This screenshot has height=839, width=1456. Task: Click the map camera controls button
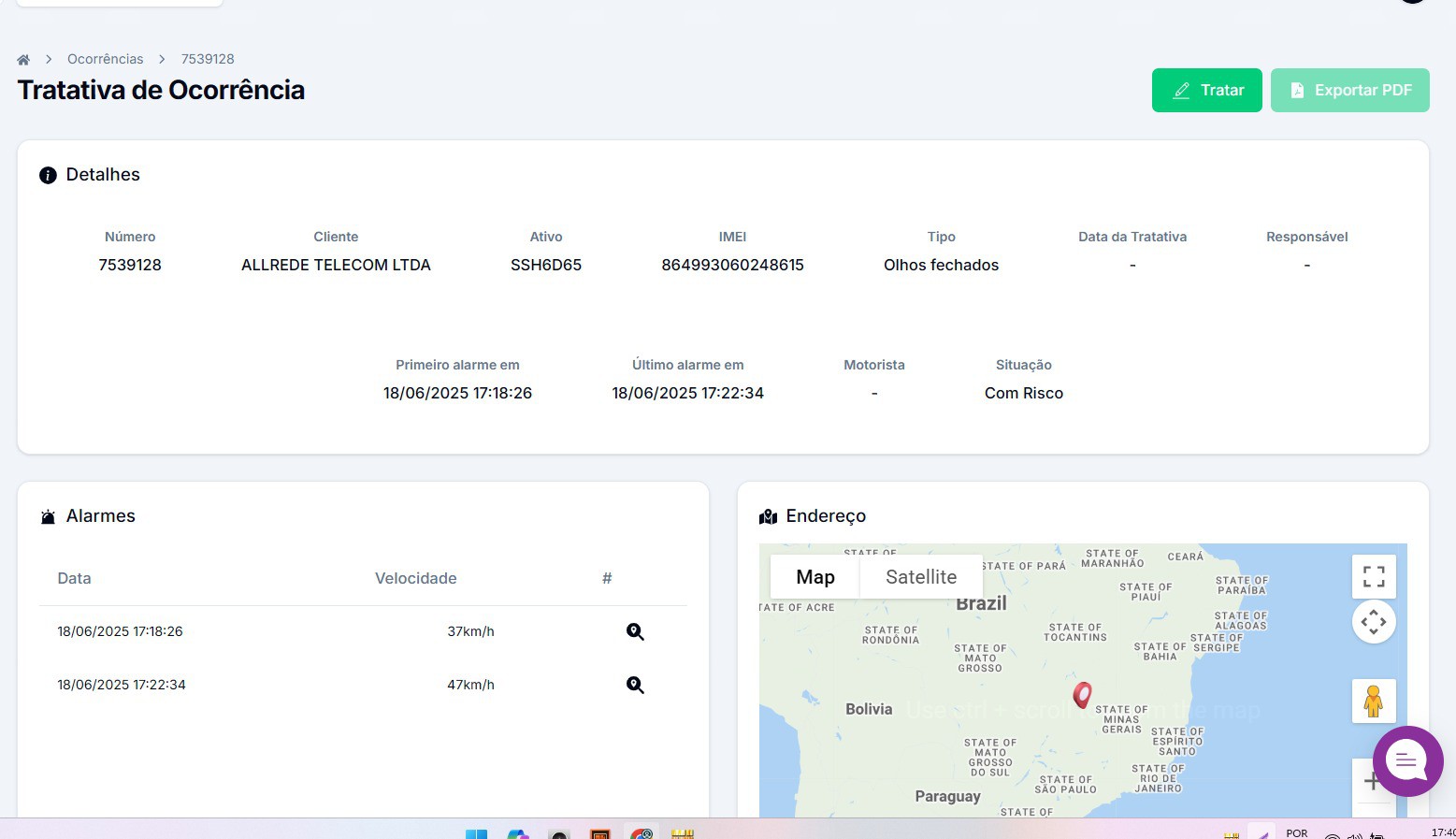pos(1373,622)
